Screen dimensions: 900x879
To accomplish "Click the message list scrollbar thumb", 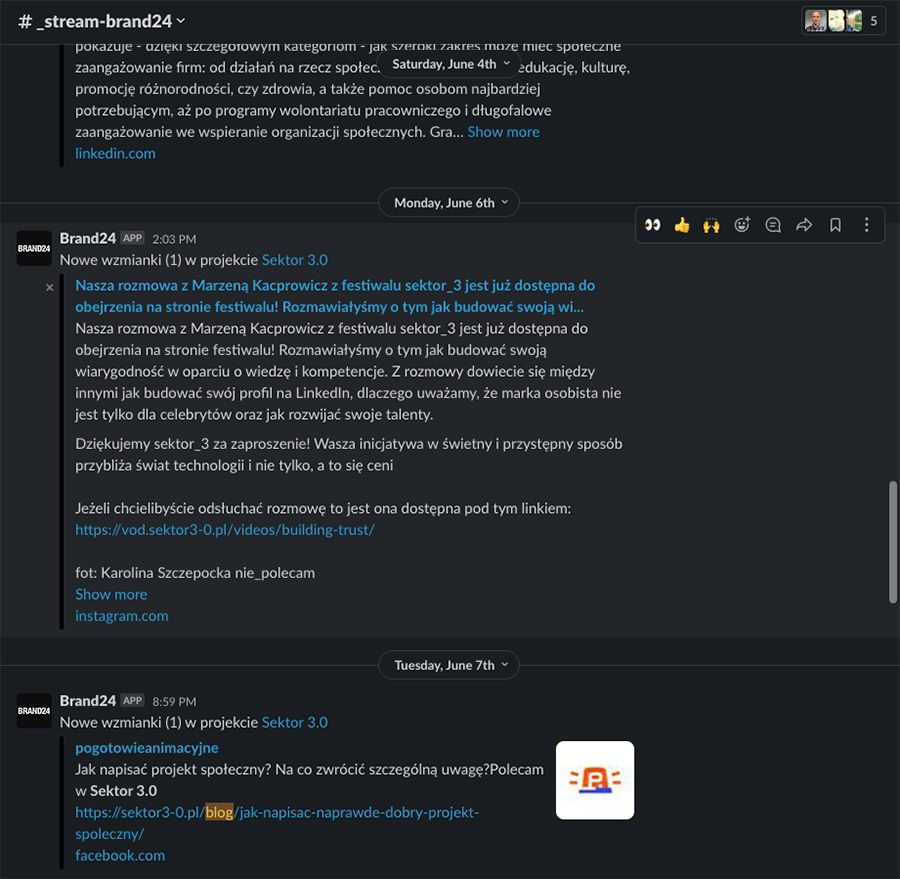I will pos(892,542).
